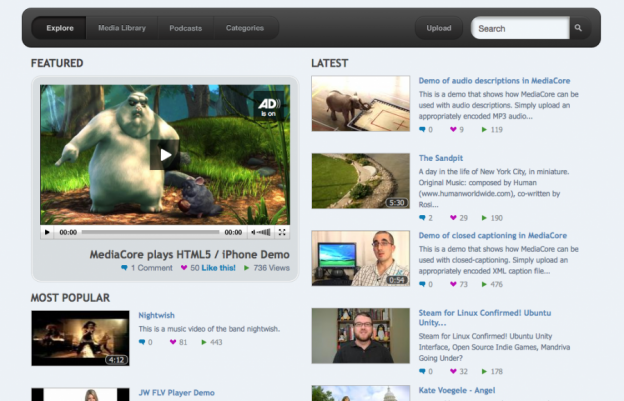Click the 736 Views text

click(271, 268)
